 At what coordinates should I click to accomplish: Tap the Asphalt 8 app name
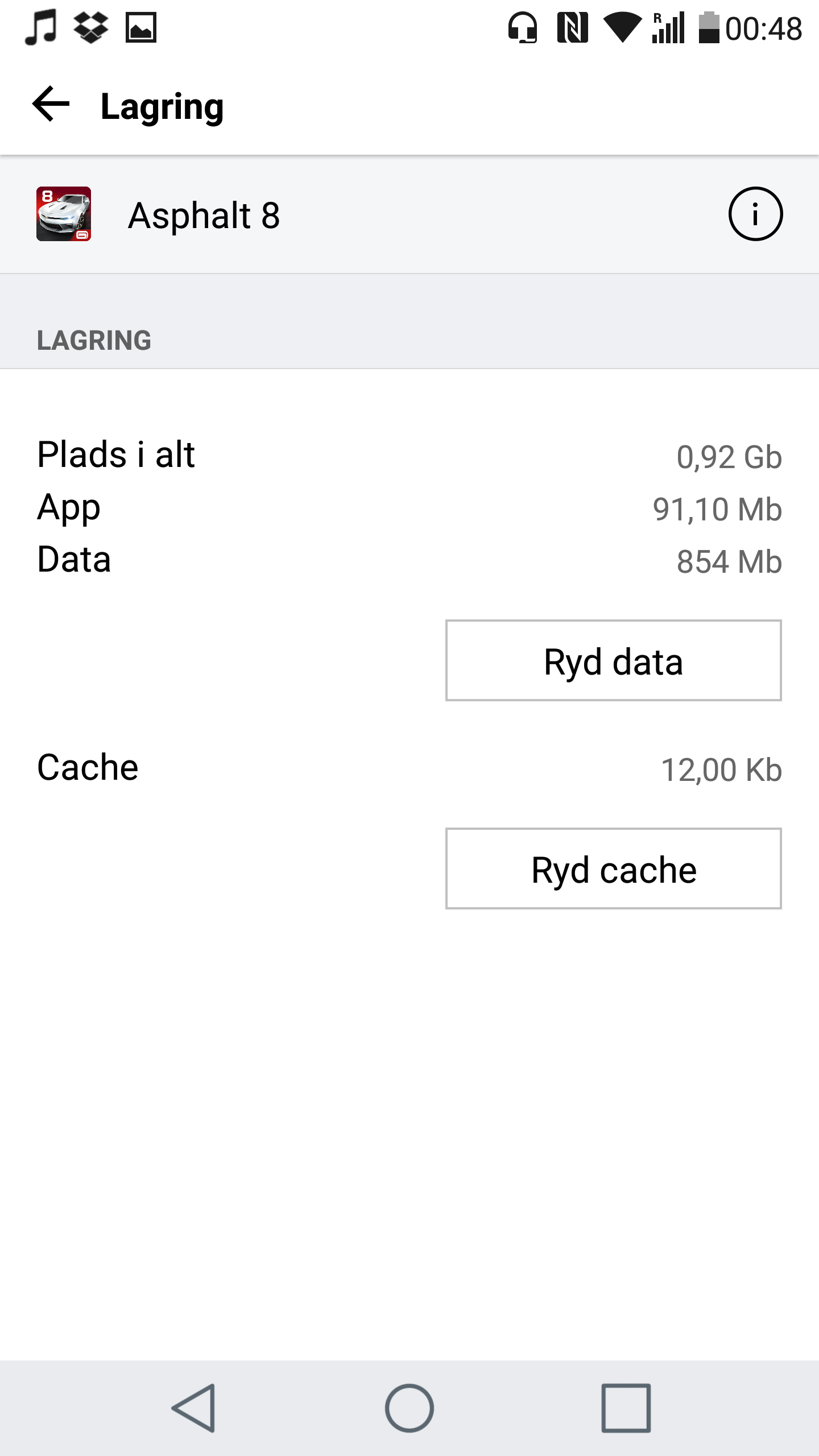coord(204,216)
